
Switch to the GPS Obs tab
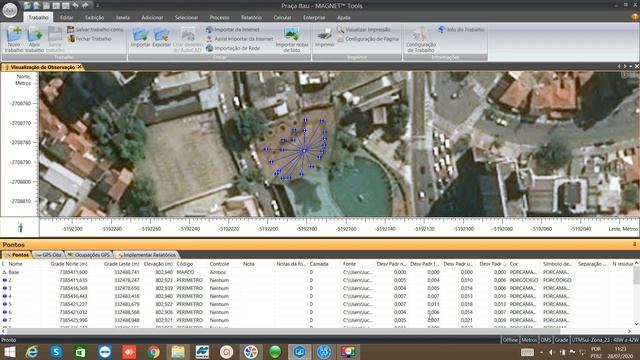coord(48,255)
